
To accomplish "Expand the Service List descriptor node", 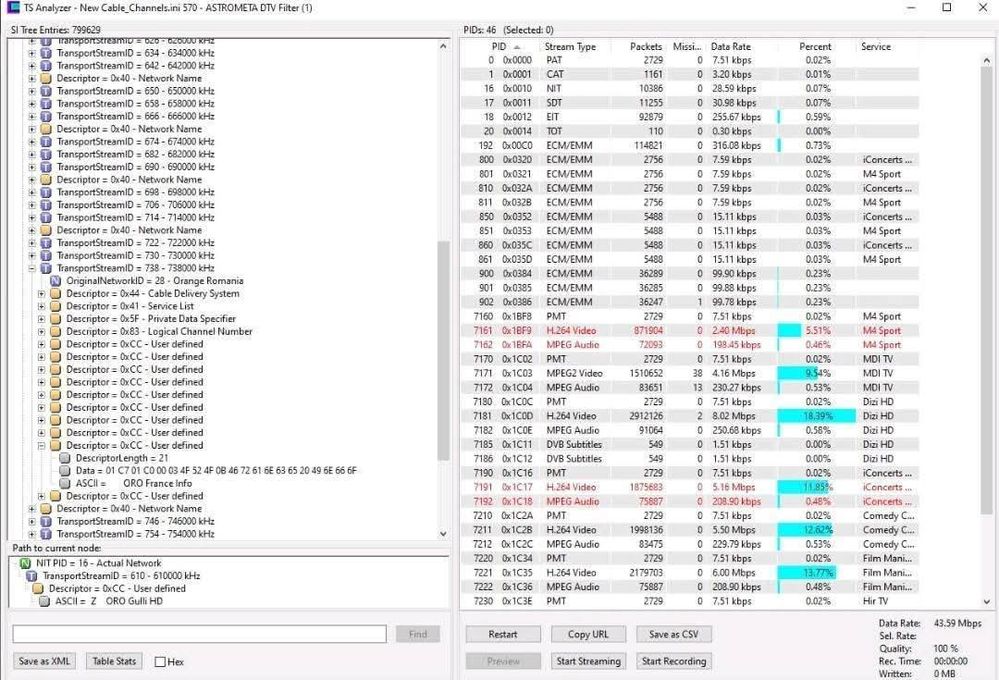I will 42,306.
